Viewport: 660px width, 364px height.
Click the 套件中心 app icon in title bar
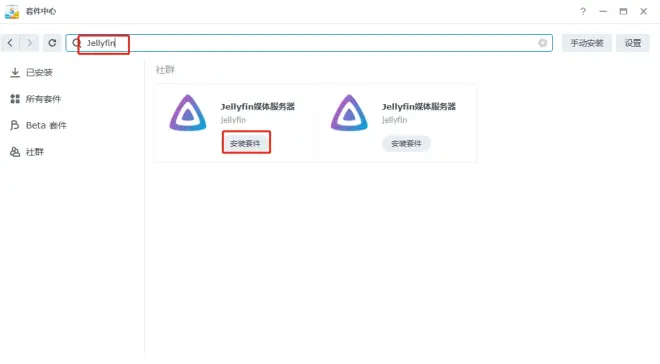tap(12, 11)
